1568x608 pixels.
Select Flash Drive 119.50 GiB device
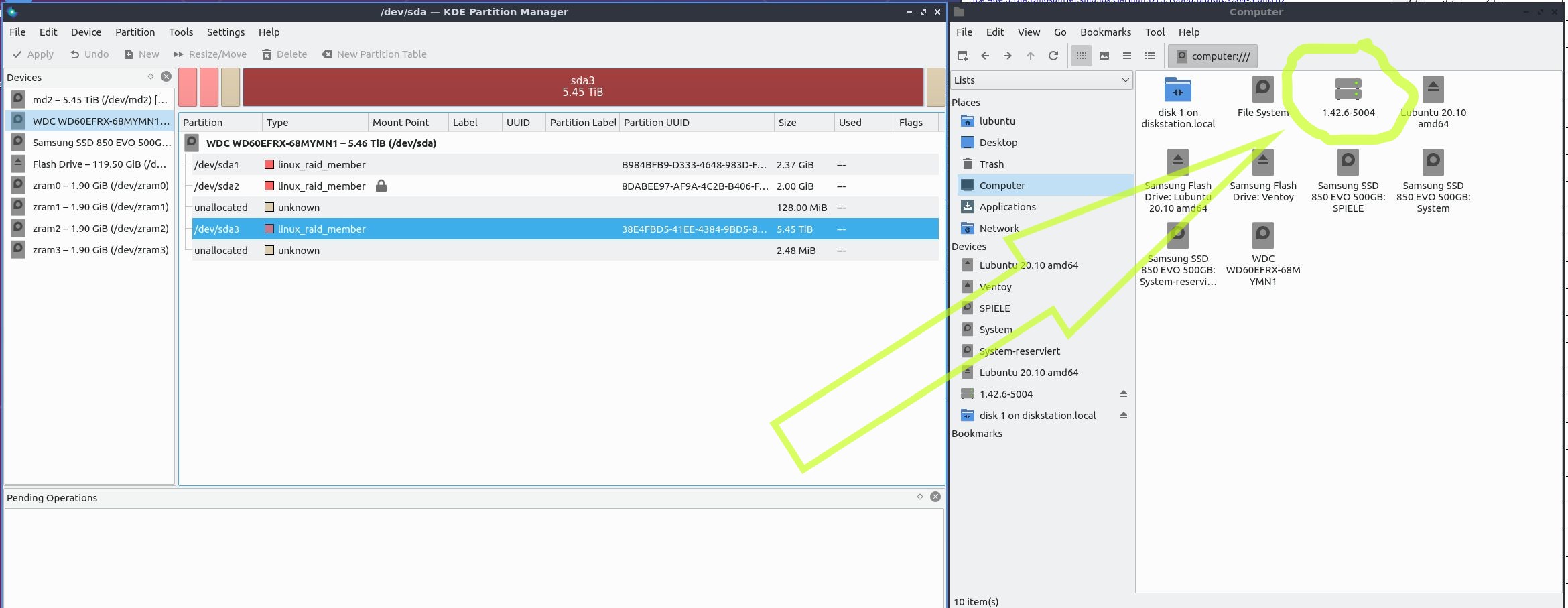point(90,164)
